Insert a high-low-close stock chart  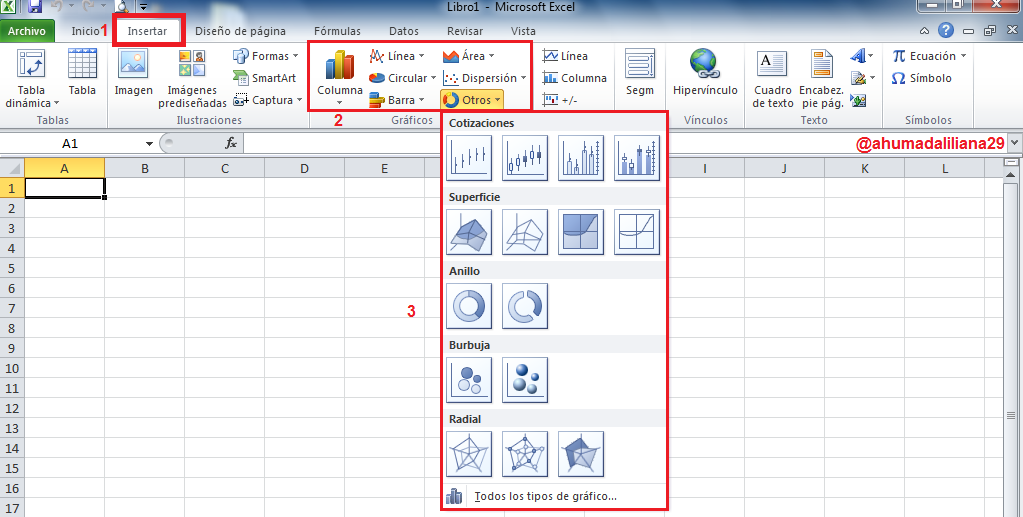[x=469, y=158]
